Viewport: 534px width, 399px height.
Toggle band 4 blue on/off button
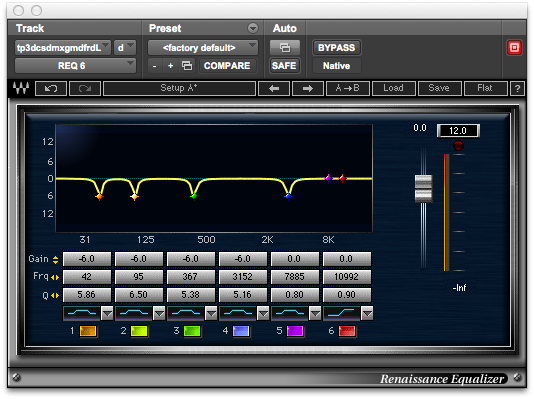[241, 331]
